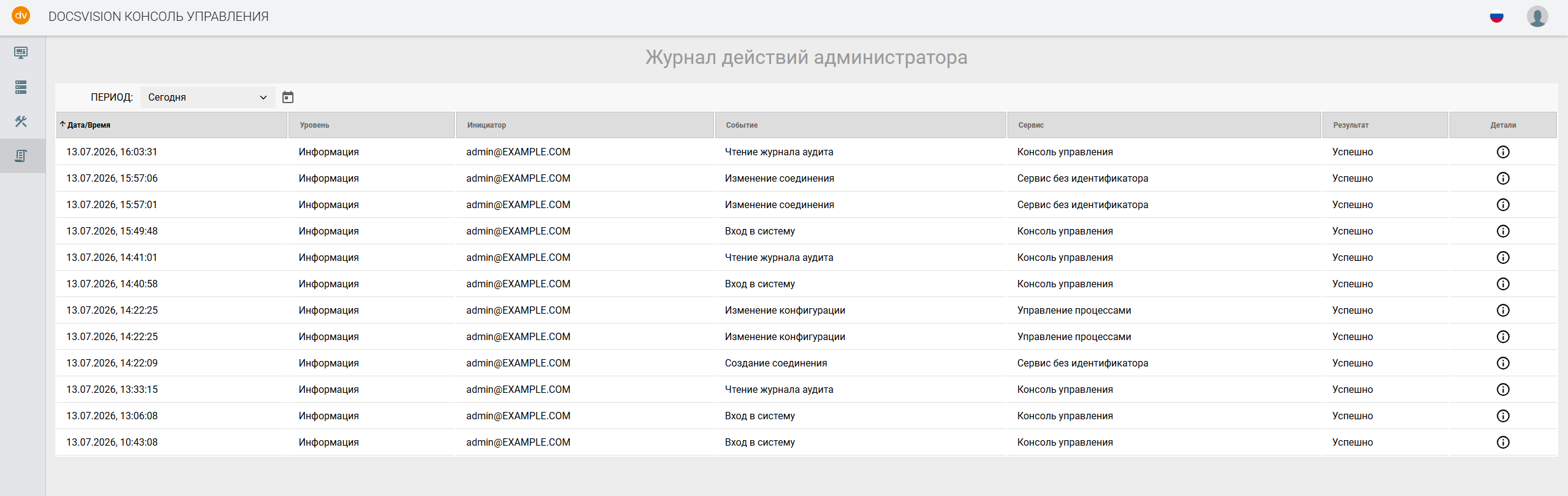Click the Docsvision Консоль управления title
Screen dimensions: 1568x496
click(x=158, y=17)
